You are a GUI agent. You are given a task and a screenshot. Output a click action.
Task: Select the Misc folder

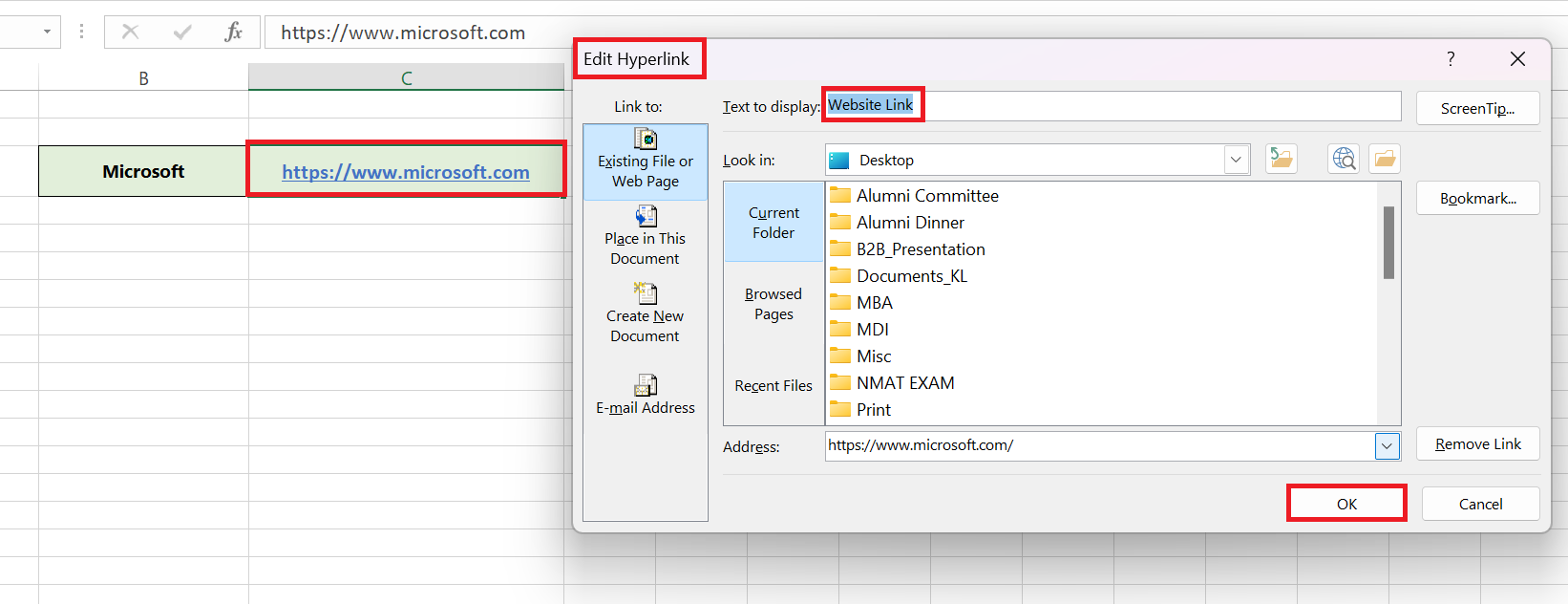click(860, 356)
